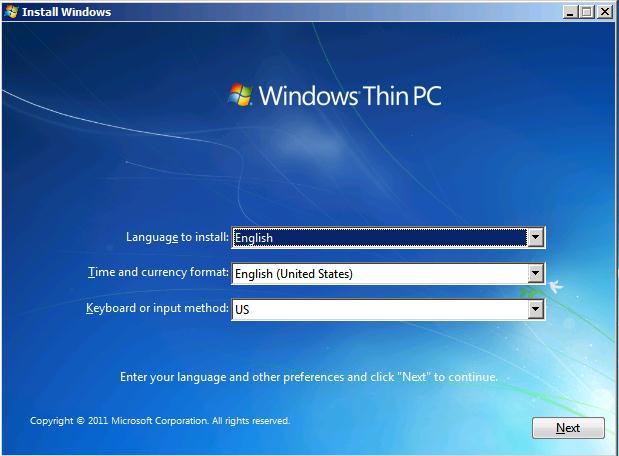Image resolution: width=619 pixels, height=456 pixels.
Task: Click the 'Keyboard or input method' label
Action: tap(157, 308)
